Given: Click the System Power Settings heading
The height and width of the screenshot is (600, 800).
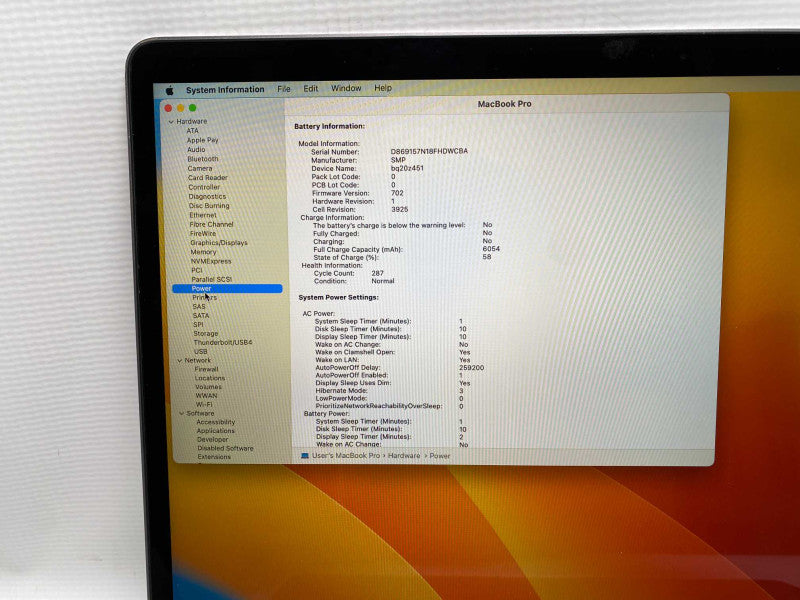Looking at the screenshot, I should click(x=338, y=297).
